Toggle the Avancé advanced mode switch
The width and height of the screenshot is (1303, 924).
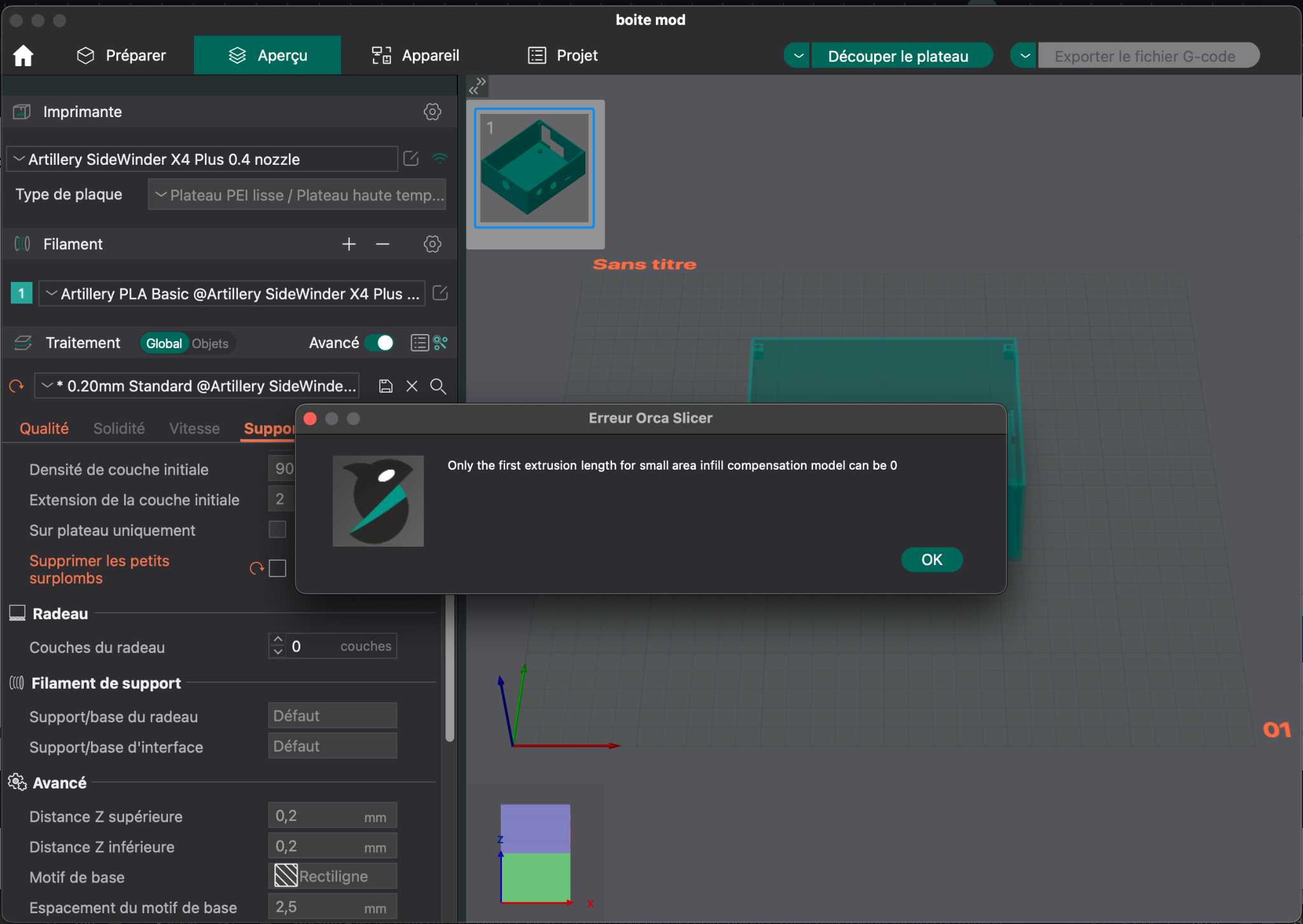379,343
